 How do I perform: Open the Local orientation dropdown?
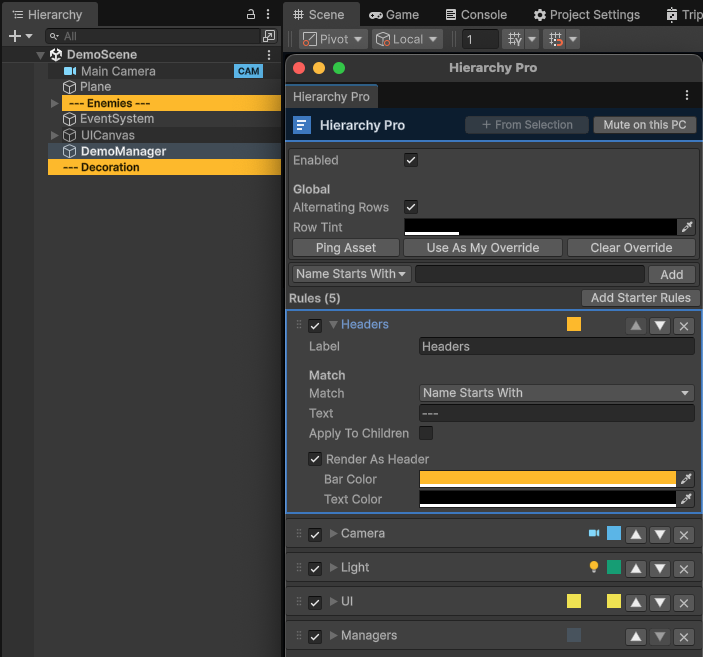(x=407, y=39)
